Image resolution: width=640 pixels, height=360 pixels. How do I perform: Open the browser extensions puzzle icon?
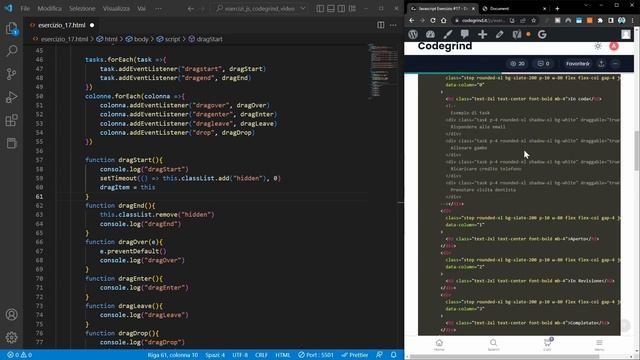coord(600,20)
